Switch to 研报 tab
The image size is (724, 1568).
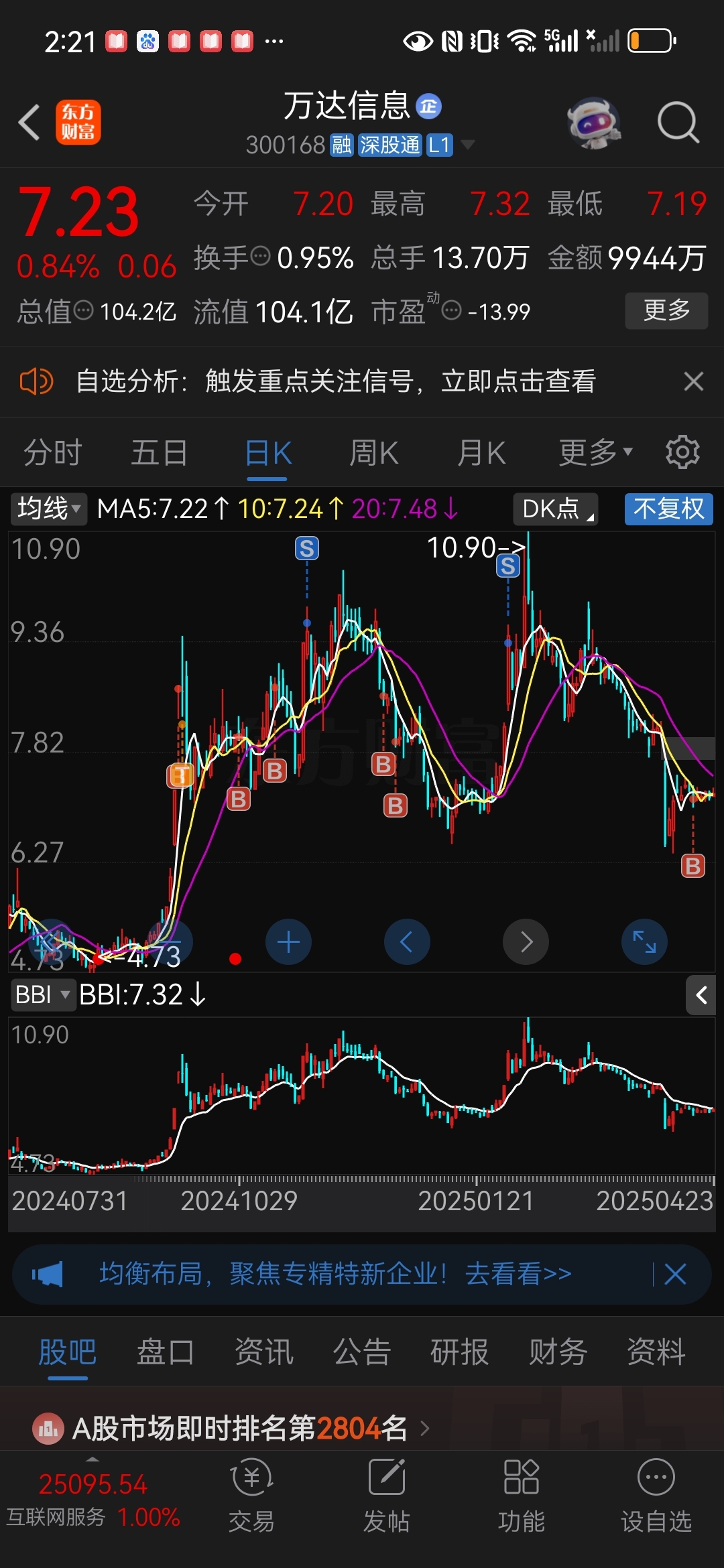click(x=460, y=1352)
